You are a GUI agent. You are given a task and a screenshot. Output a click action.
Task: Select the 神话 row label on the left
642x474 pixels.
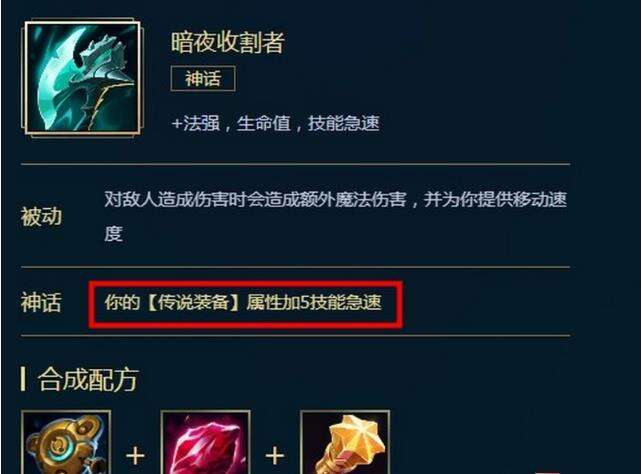pos(41,302)
